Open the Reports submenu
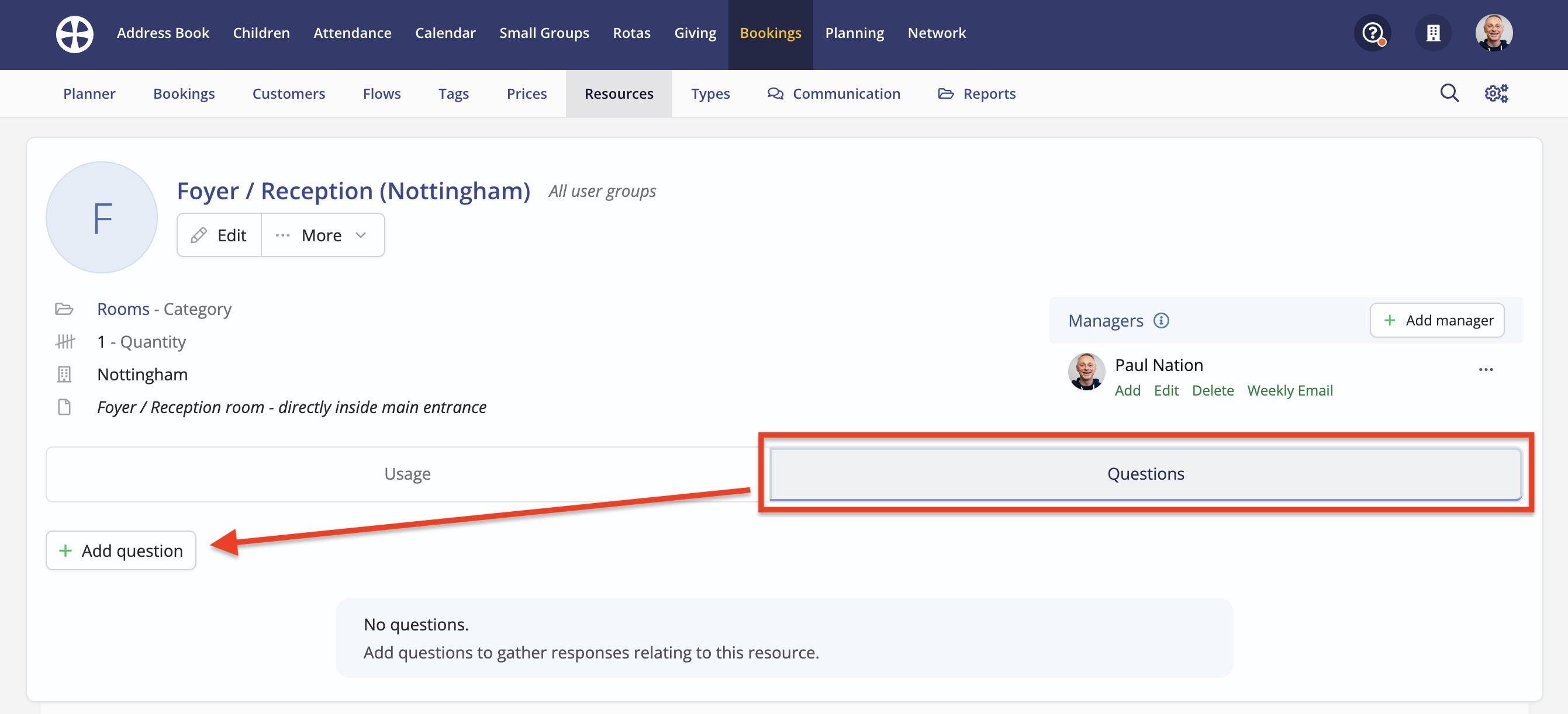Screen dimensions: 1568x714 coord(977,93)
